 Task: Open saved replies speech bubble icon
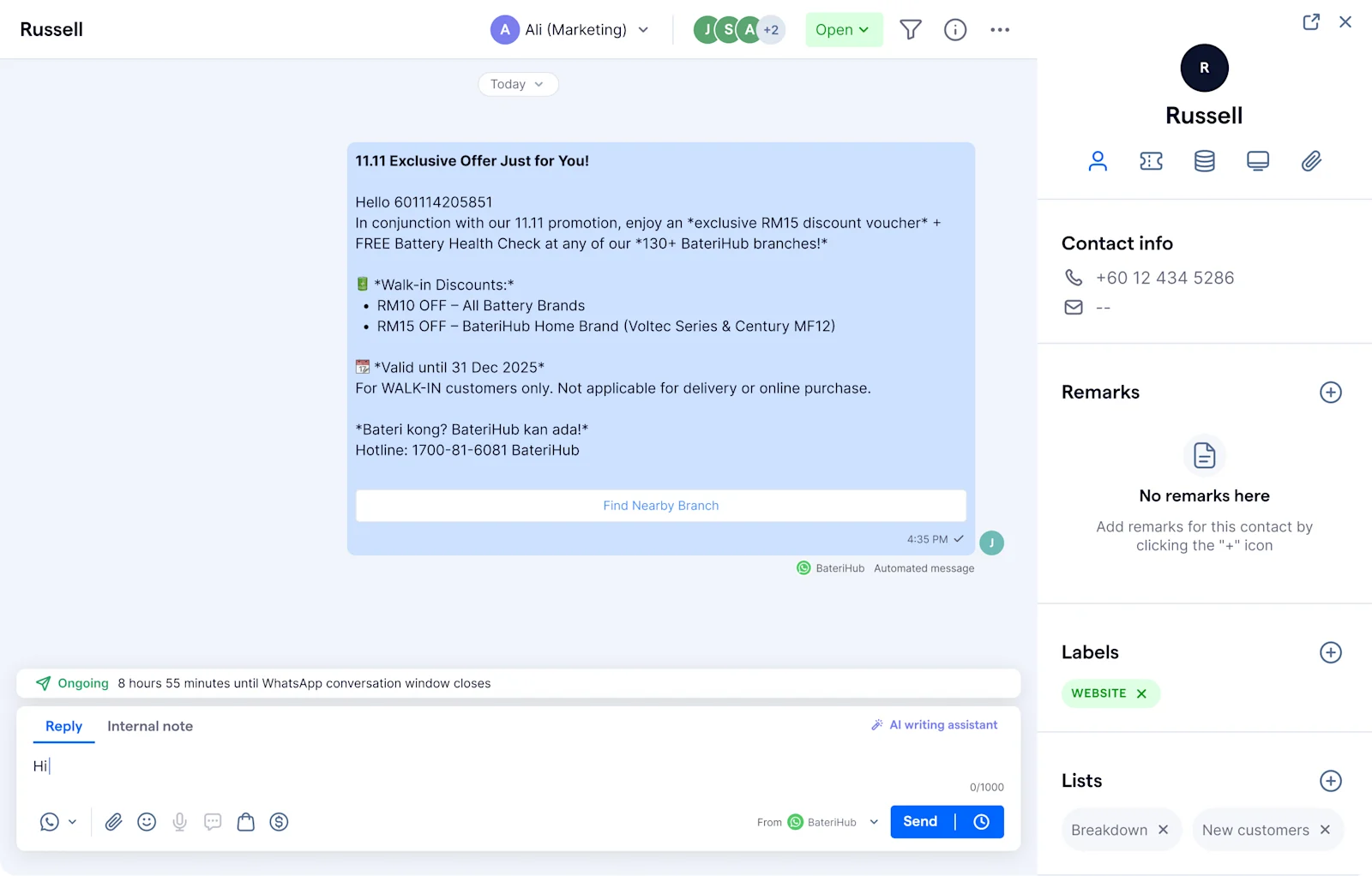tap(213, 822)
